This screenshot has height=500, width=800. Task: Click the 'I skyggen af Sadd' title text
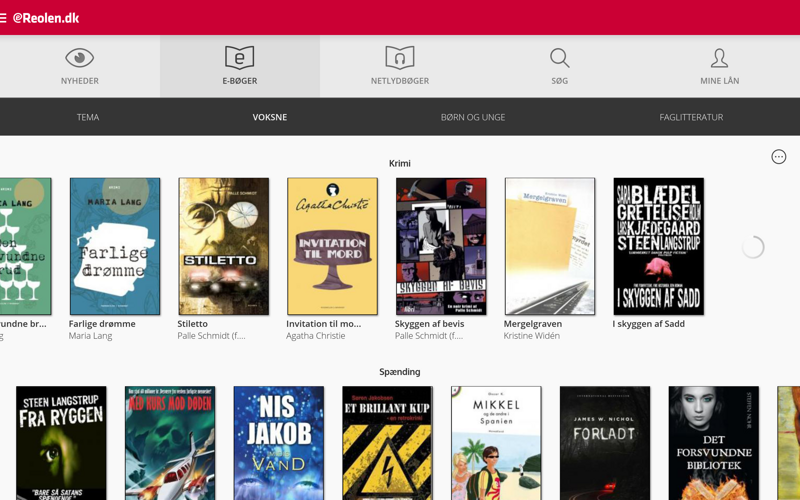pyautogui.click(x=648, y=323)
